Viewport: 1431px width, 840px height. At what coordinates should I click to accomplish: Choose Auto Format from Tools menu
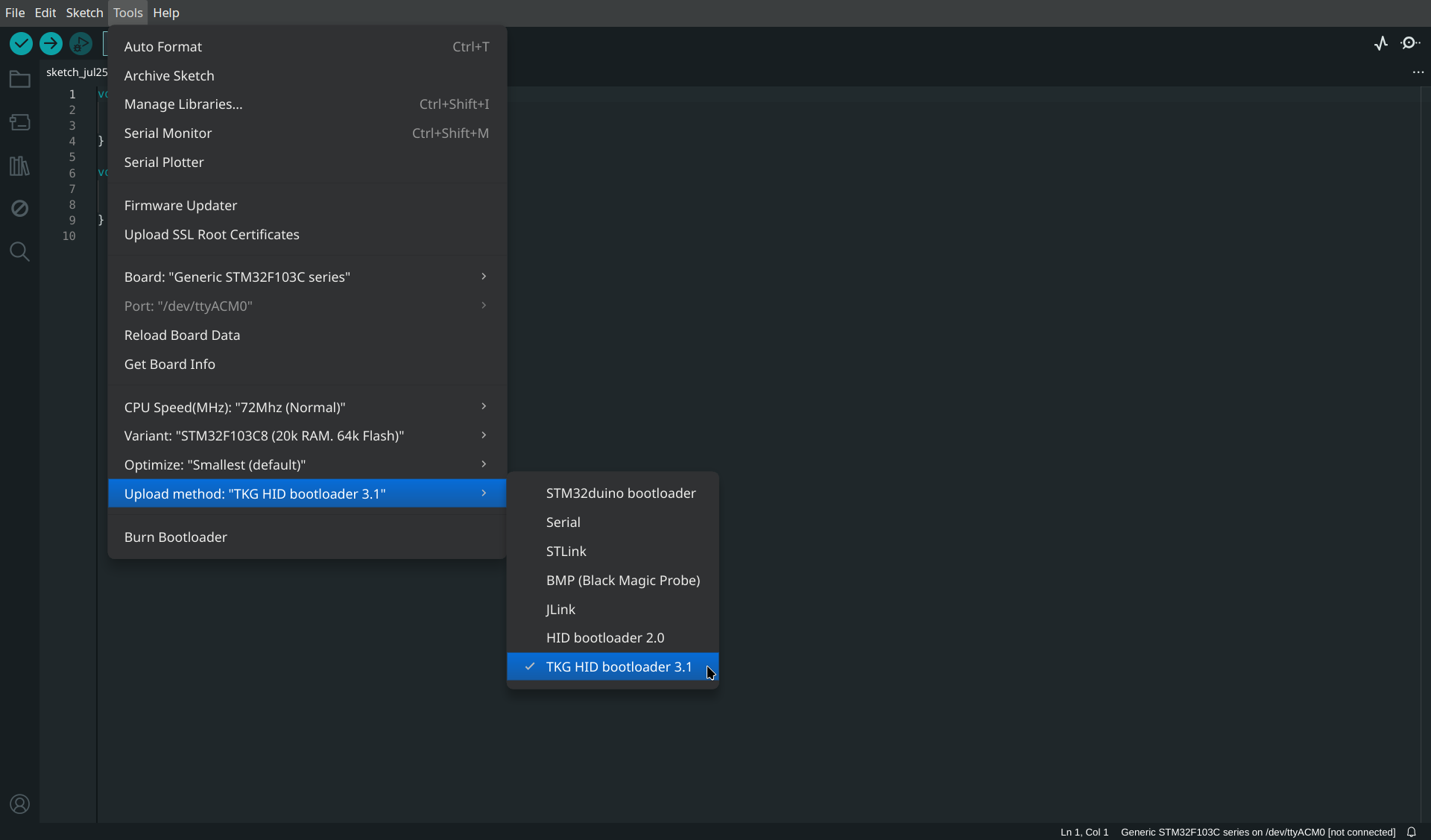click(x=307, y=47)
